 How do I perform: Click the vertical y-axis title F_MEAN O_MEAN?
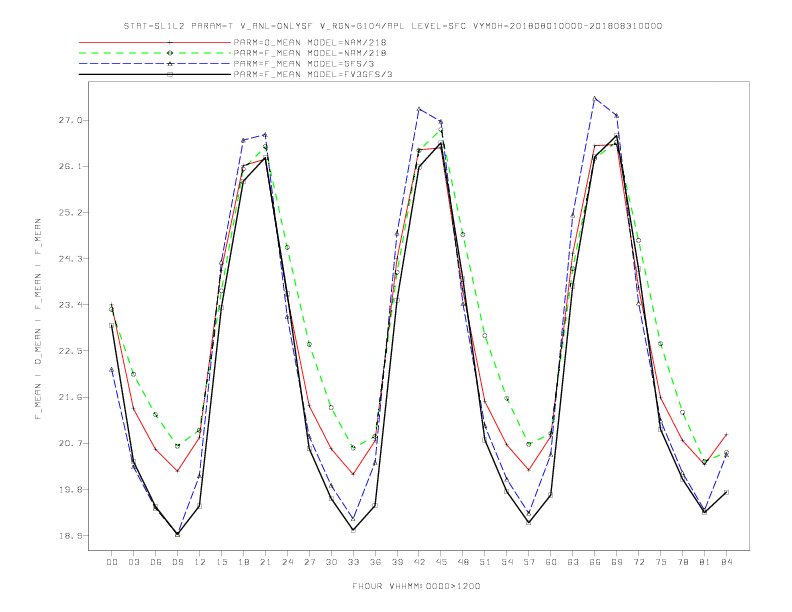coord(38,319)
